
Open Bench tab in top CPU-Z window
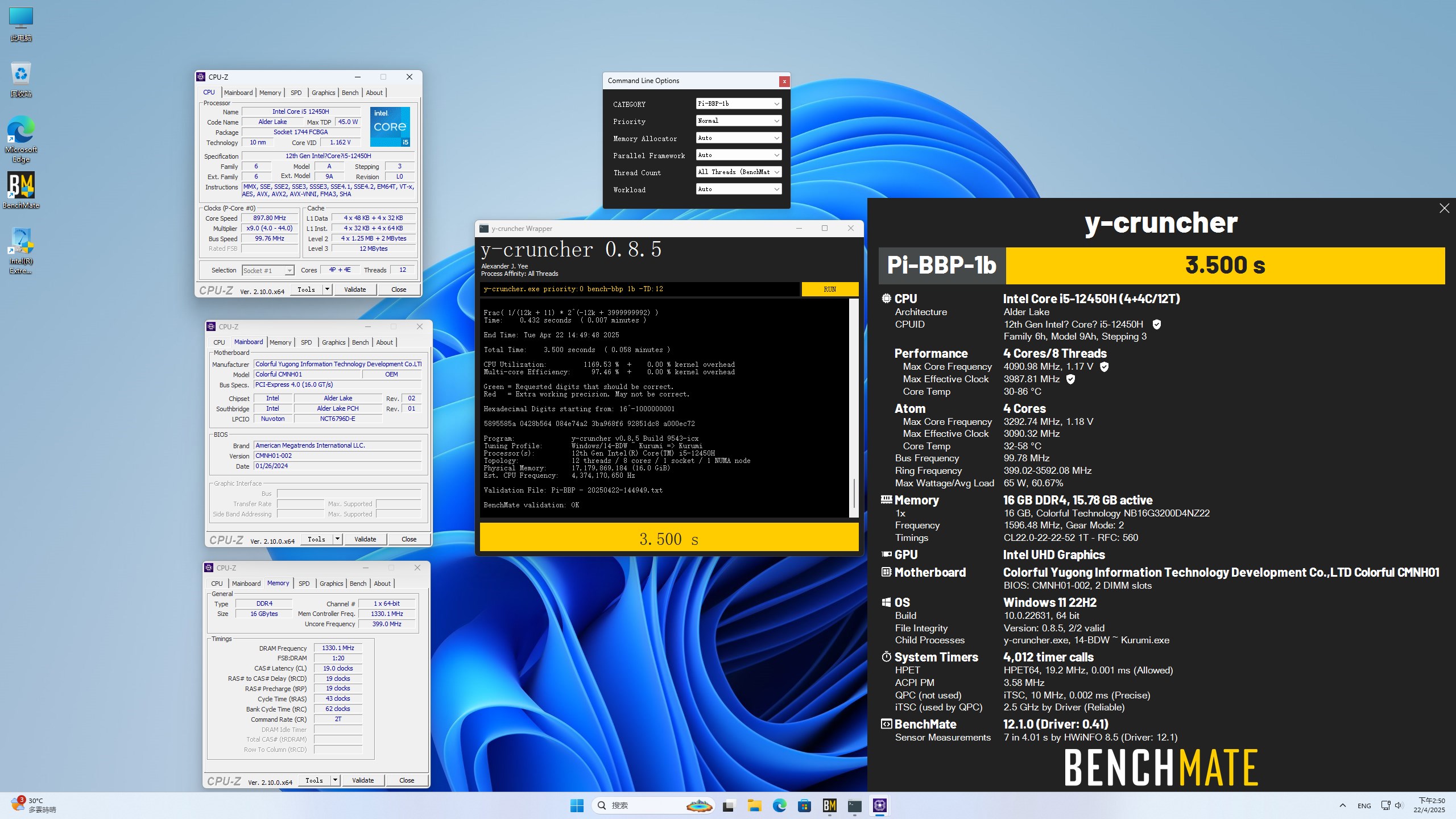click(350, 93)
